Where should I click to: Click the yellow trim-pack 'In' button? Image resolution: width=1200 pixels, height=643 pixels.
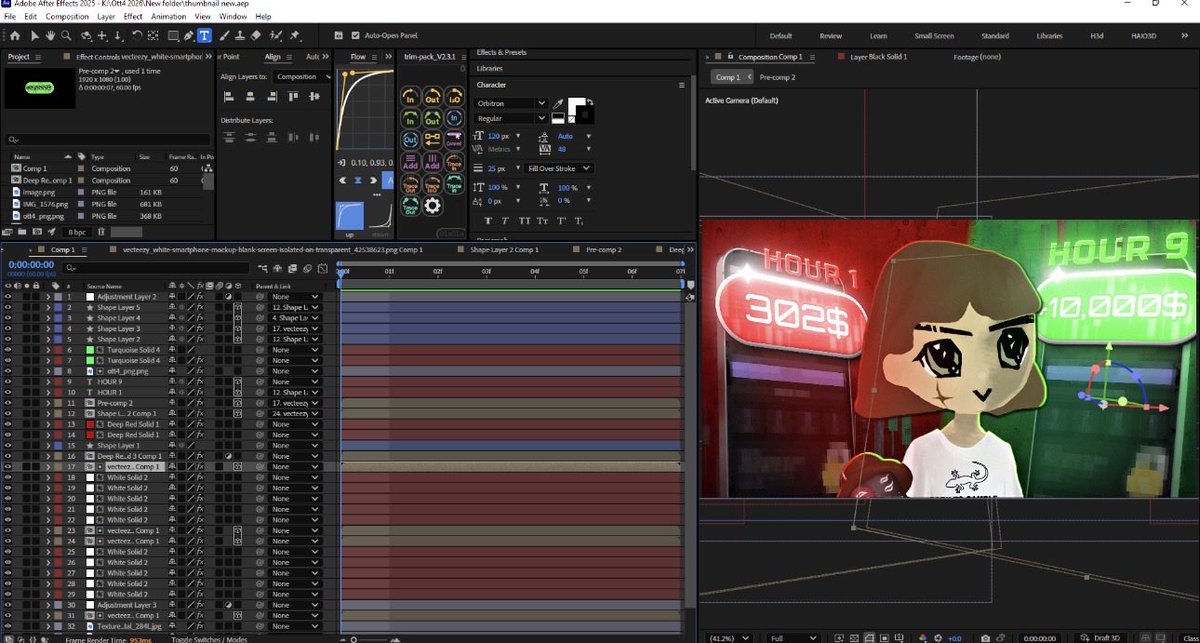410,98
